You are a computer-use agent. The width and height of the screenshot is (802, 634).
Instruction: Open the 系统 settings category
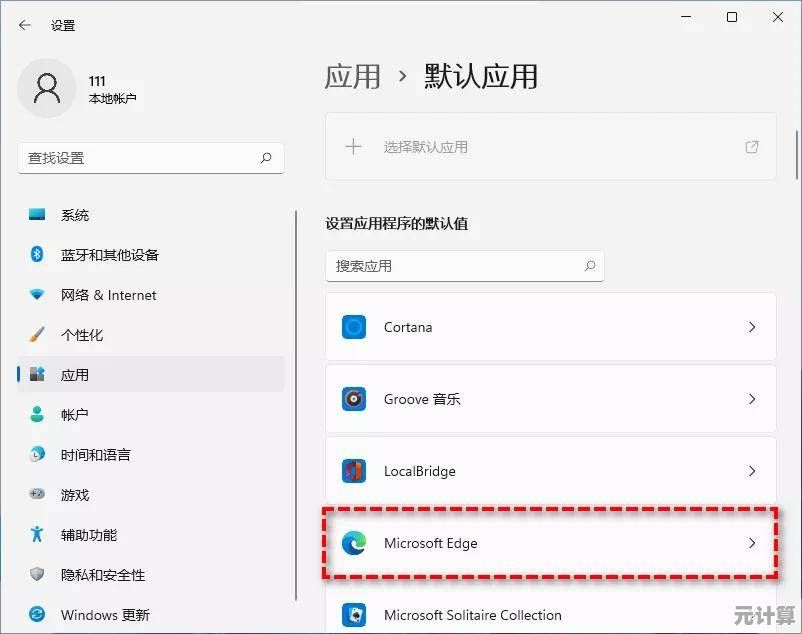point(75,215)
